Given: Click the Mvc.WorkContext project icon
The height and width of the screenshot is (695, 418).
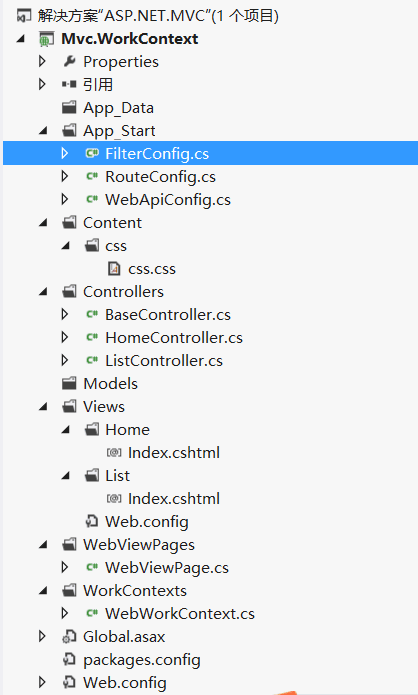Looking at the screenshot, I should coord(47,39).
